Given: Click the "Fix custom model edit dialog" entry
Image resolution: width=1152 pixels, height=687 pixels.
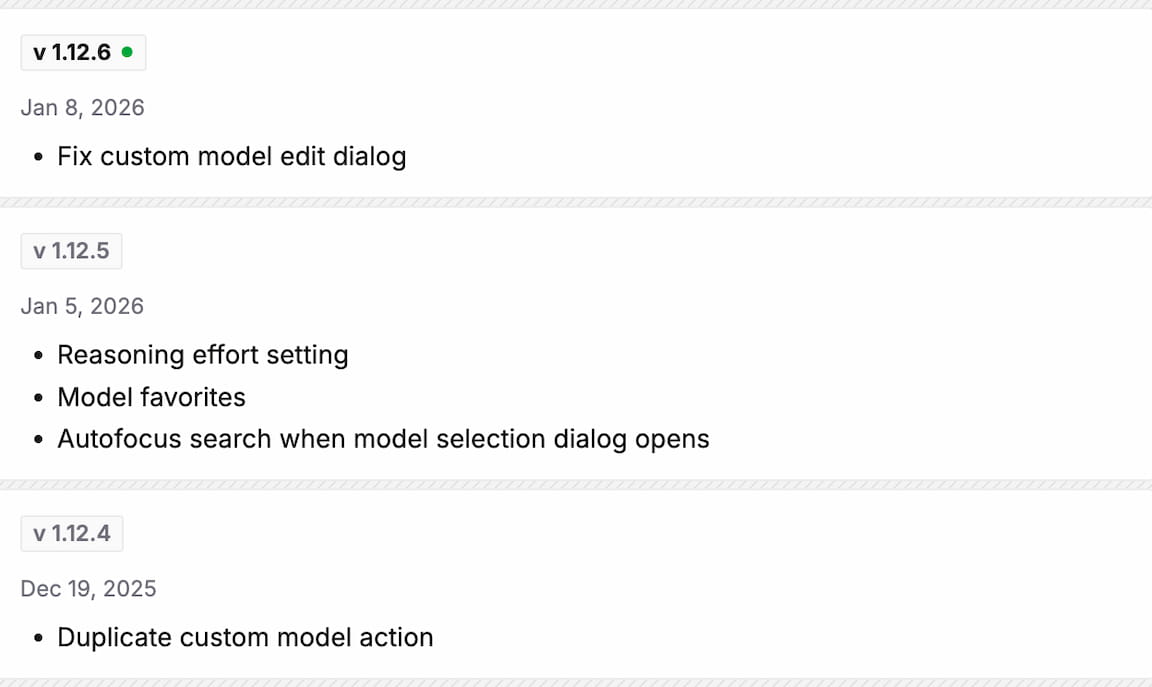Looking at the screenshot, I should [x=231, y=156].
